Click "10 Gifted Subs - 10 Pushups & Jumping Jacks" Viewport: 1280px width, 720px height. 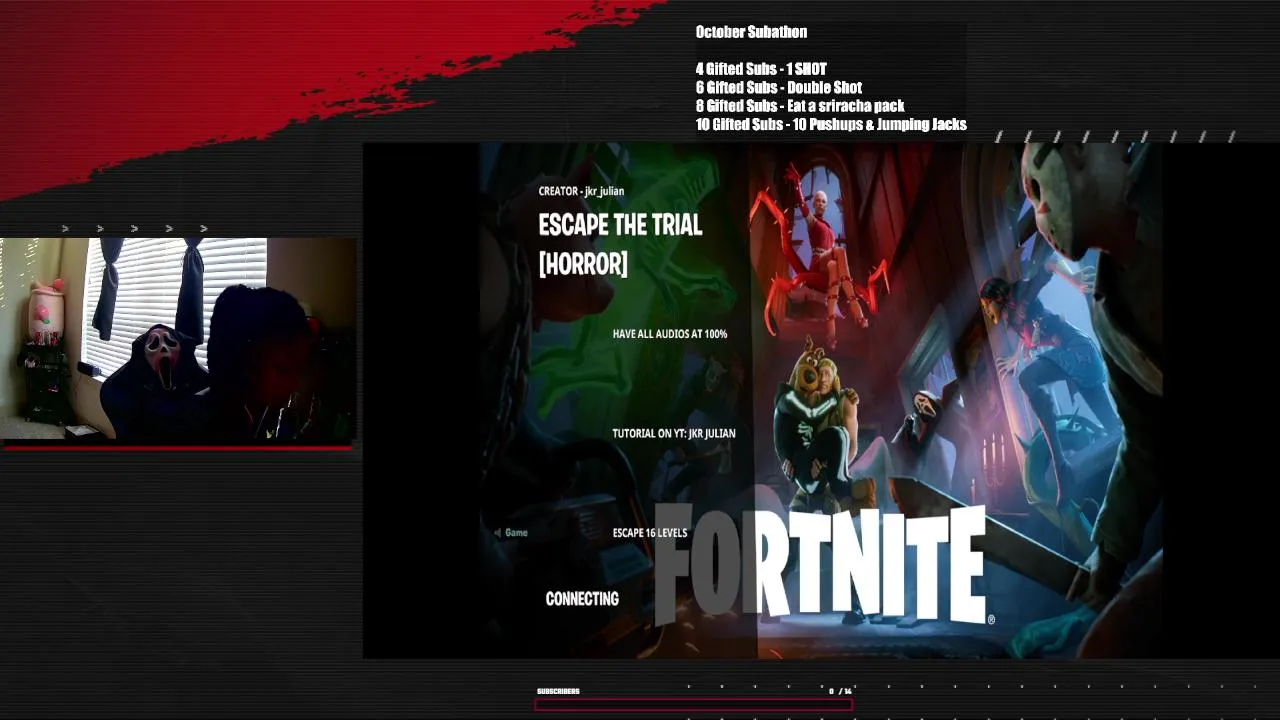tap(831, 125)
